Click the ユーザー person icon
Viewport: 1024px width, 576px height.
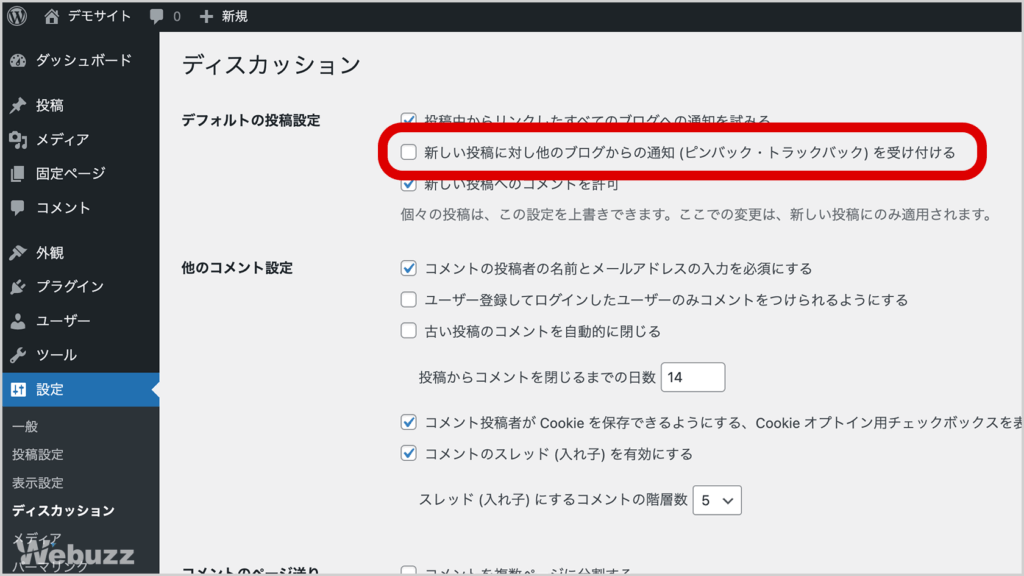[18, 321]
